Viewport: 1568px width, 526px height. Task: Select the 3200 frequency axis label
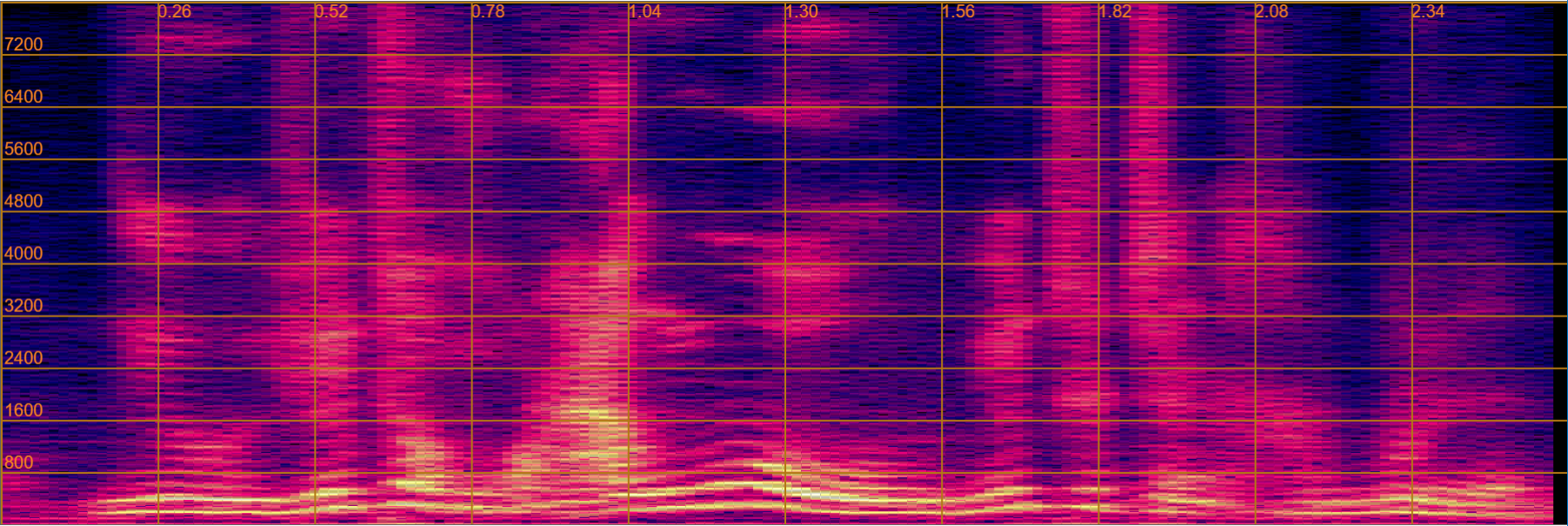[23, 305]
